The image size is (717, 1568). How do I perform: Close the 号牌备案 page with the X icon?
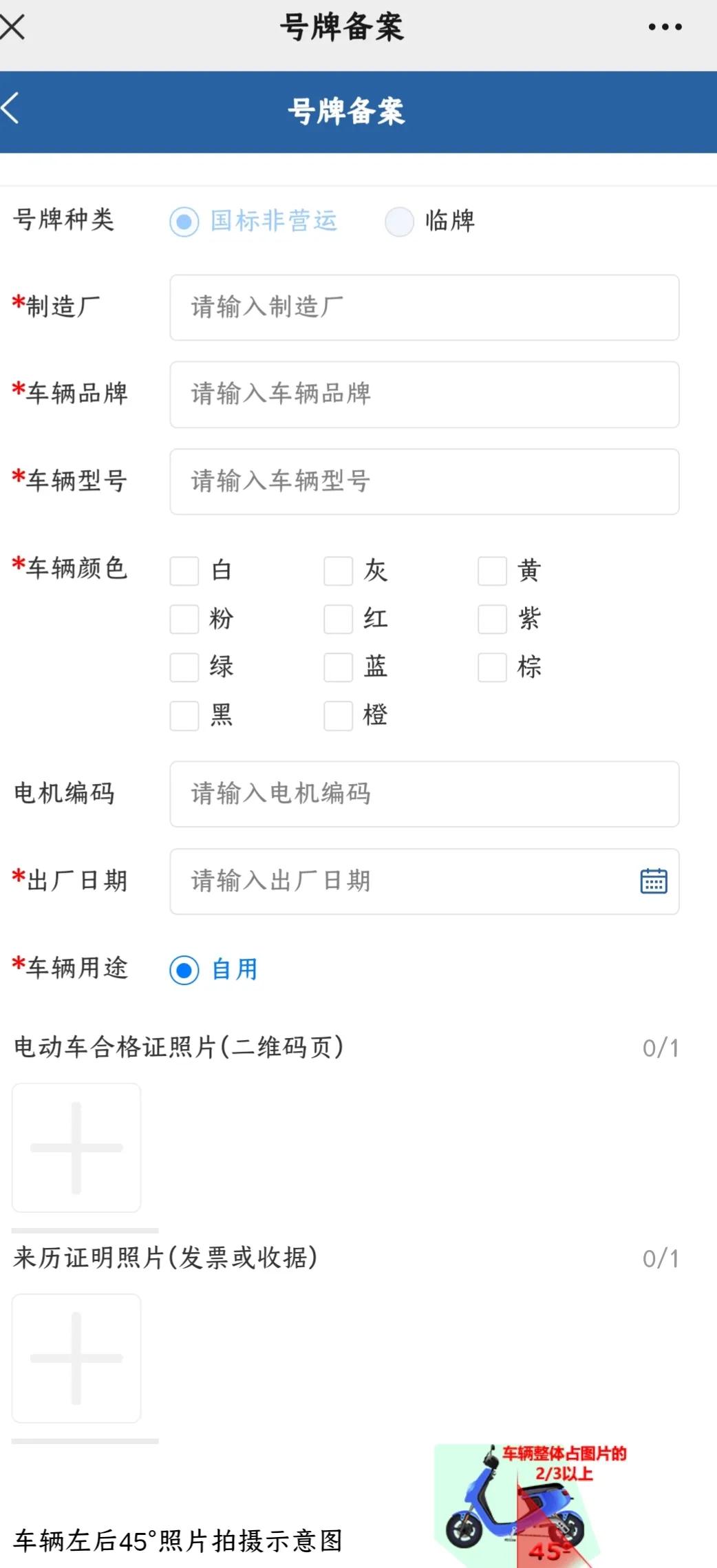click(x=12, y=26)
